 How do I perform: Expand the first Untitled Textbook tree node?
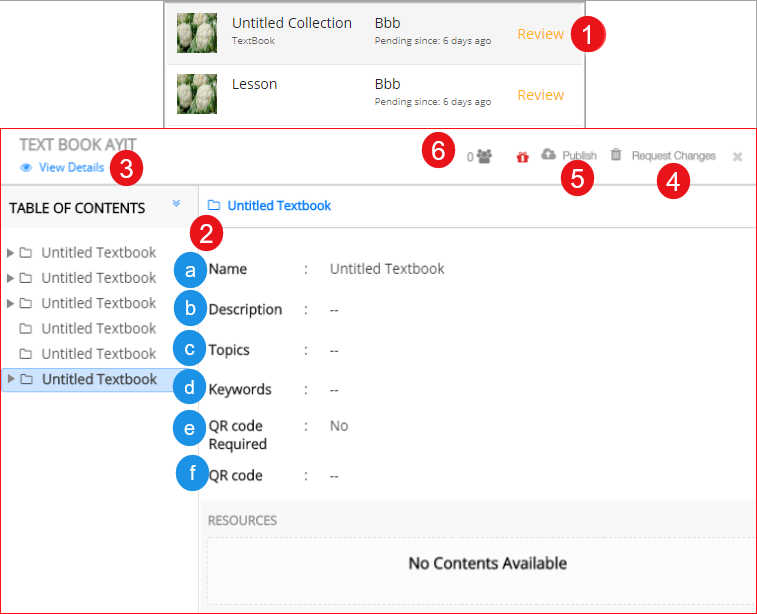pos(11,252)
